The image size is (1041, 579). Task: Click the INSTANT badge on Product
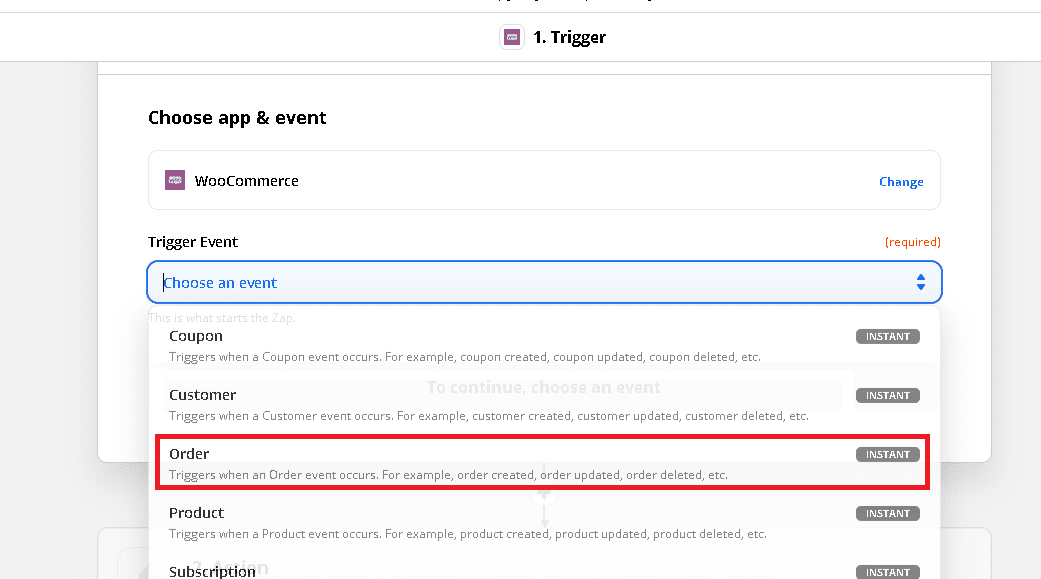(x=887, y=514)
